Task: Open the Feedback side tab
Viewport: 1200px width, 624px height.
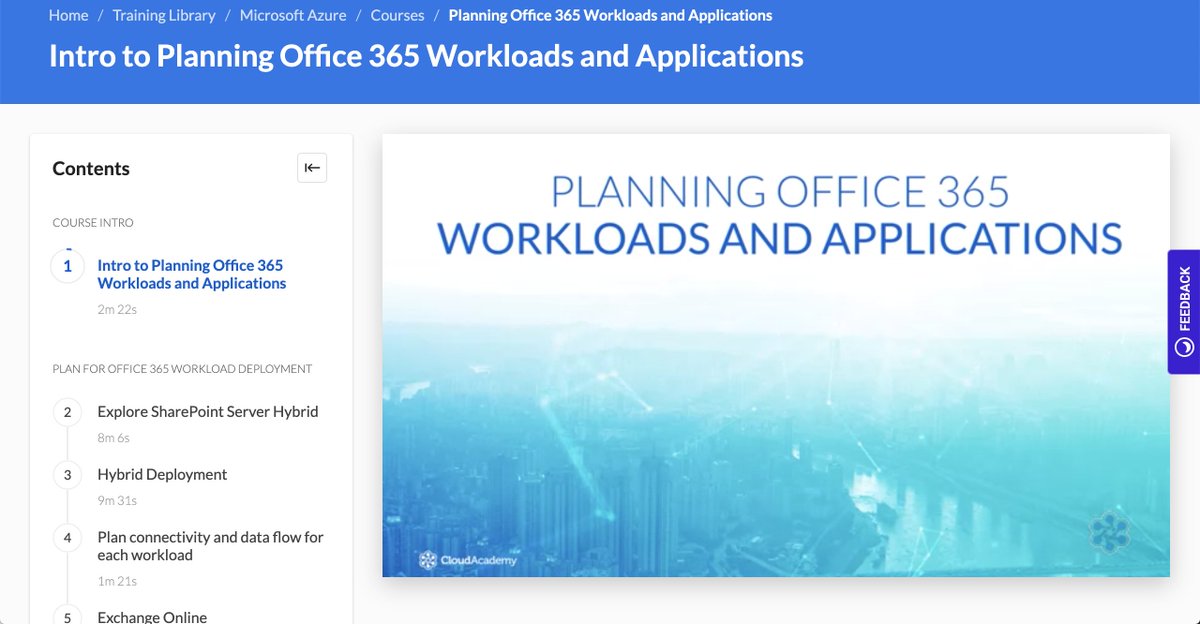Action: click(x=1184, y=312)
